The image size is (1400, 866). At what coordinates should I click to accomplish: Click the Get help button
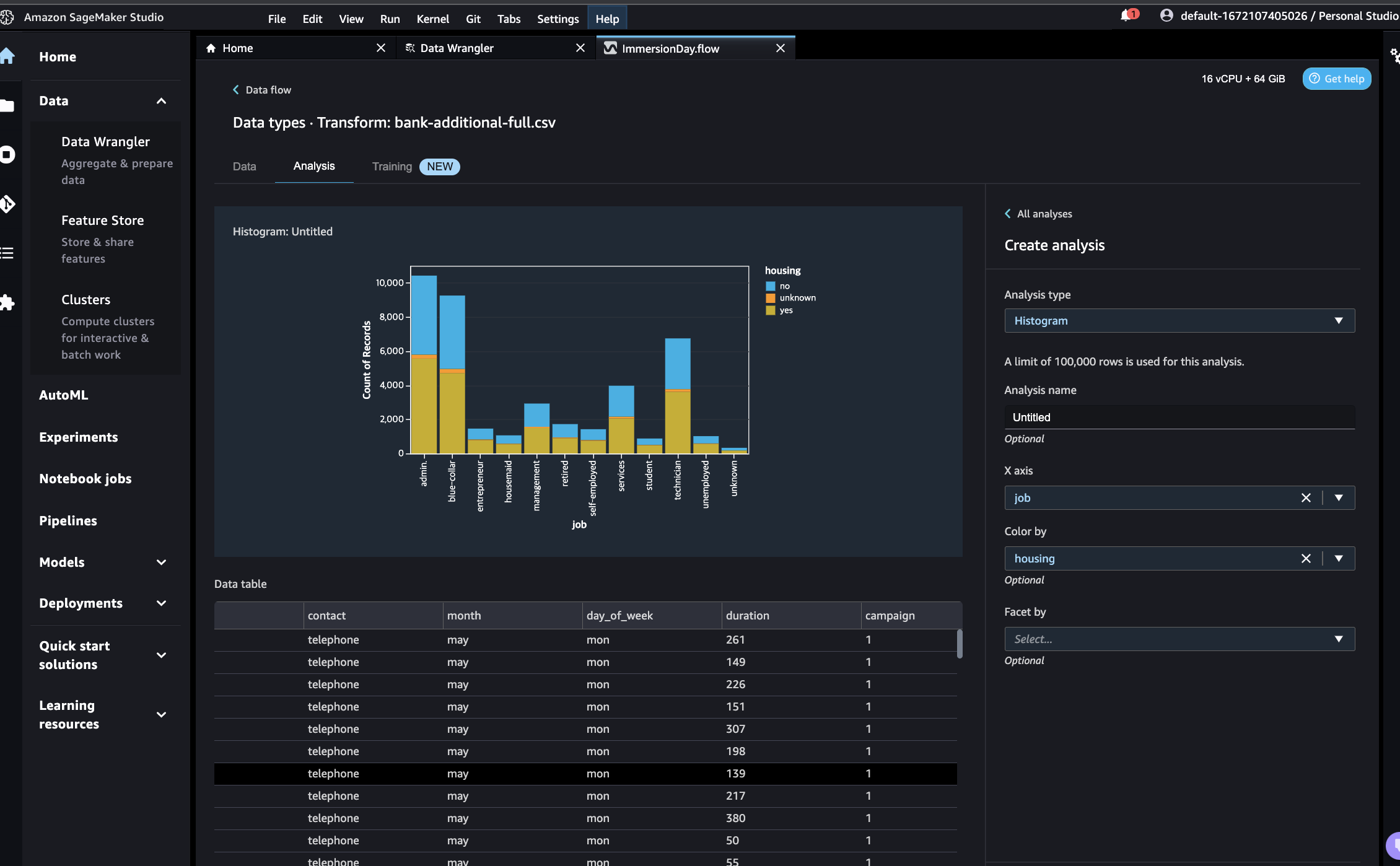[x=1337, y=79]
